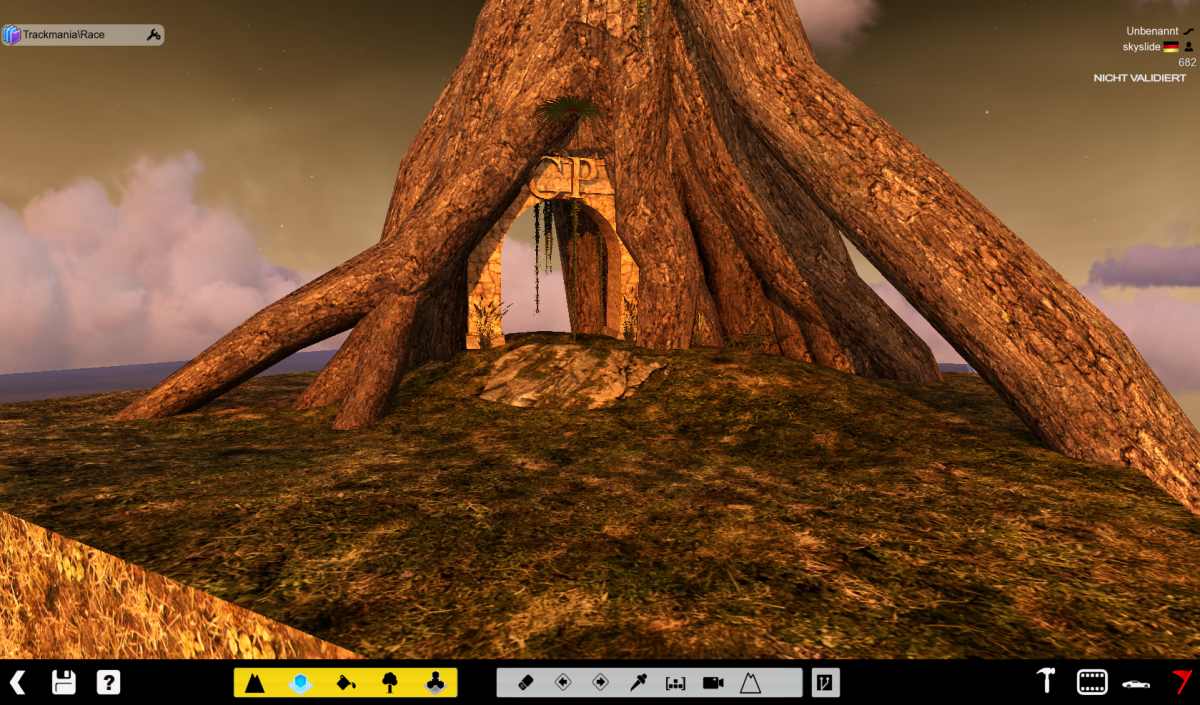This screenshot has height=705, width=1200.
Task: Select the tree decoration tool
Action: tap(390, 683)
